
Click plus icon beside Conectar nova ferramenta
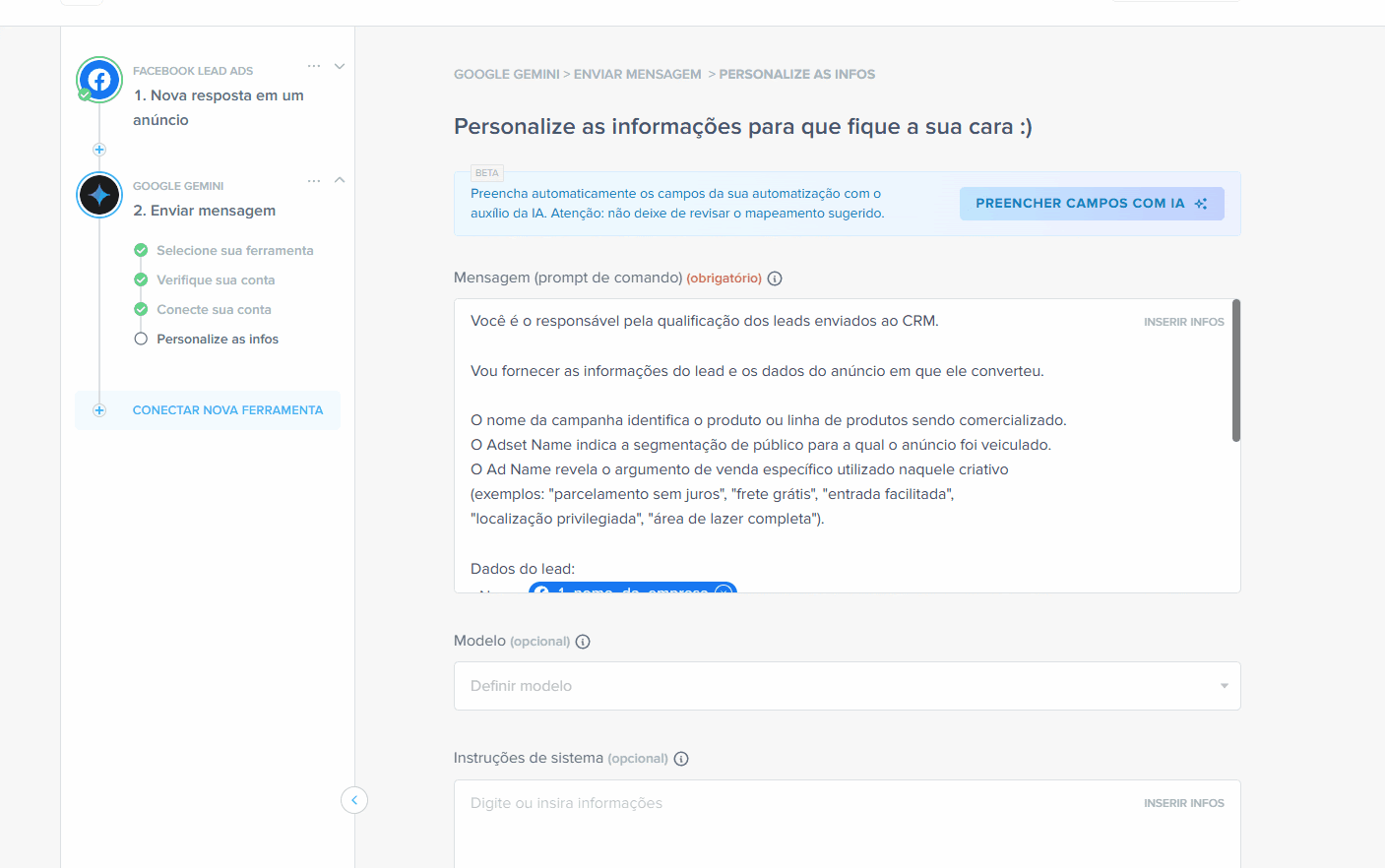tap(99, 410)
